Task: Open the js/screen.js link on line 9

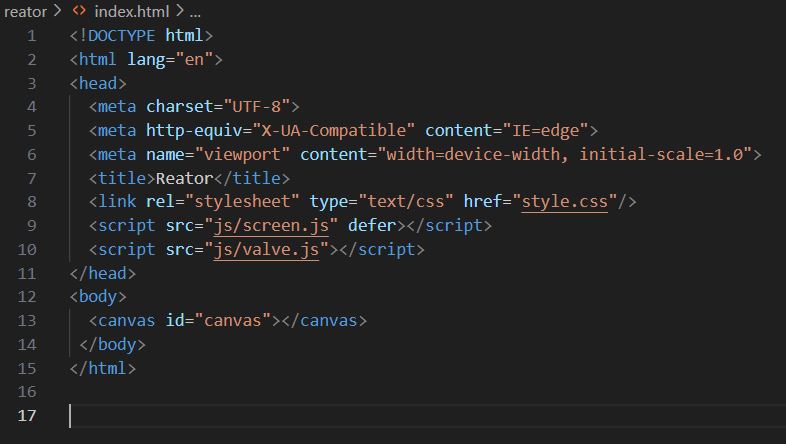Action: [271, 226]
